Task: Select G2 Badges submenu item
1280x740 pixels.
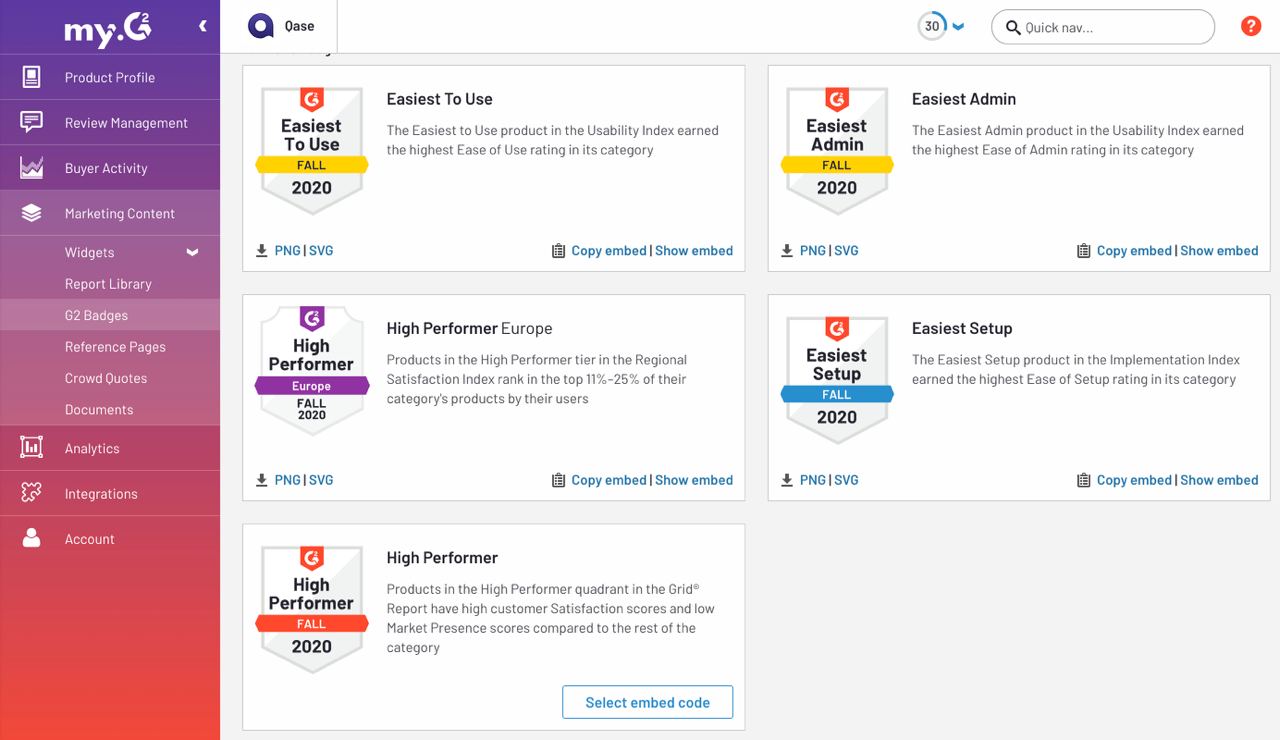Action: tap(110, 315)
